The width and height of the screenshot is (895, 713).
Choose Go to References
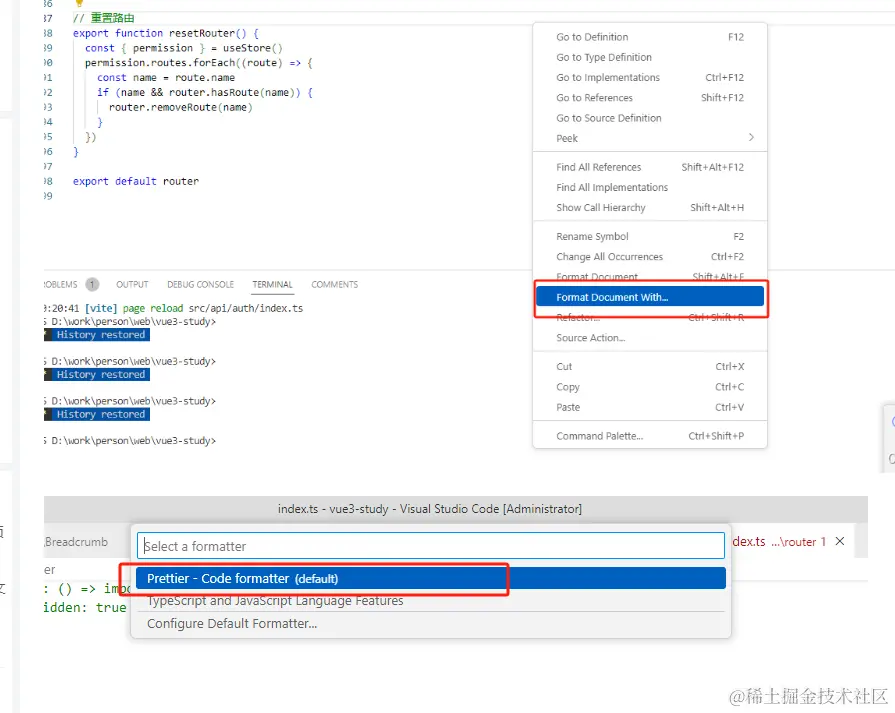(x=650, y=98)
